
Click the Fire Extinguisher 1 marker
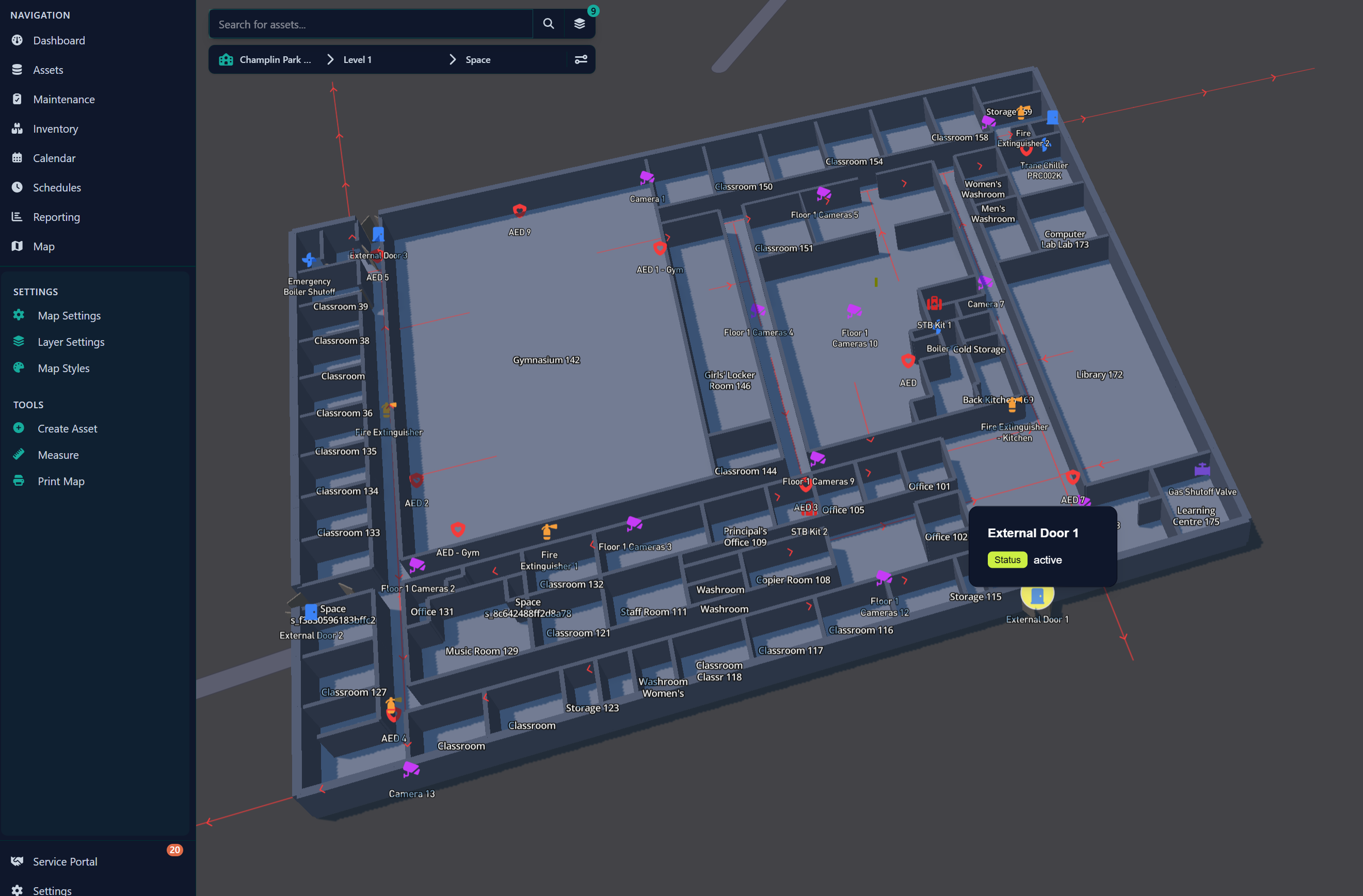tap(549, 532)
